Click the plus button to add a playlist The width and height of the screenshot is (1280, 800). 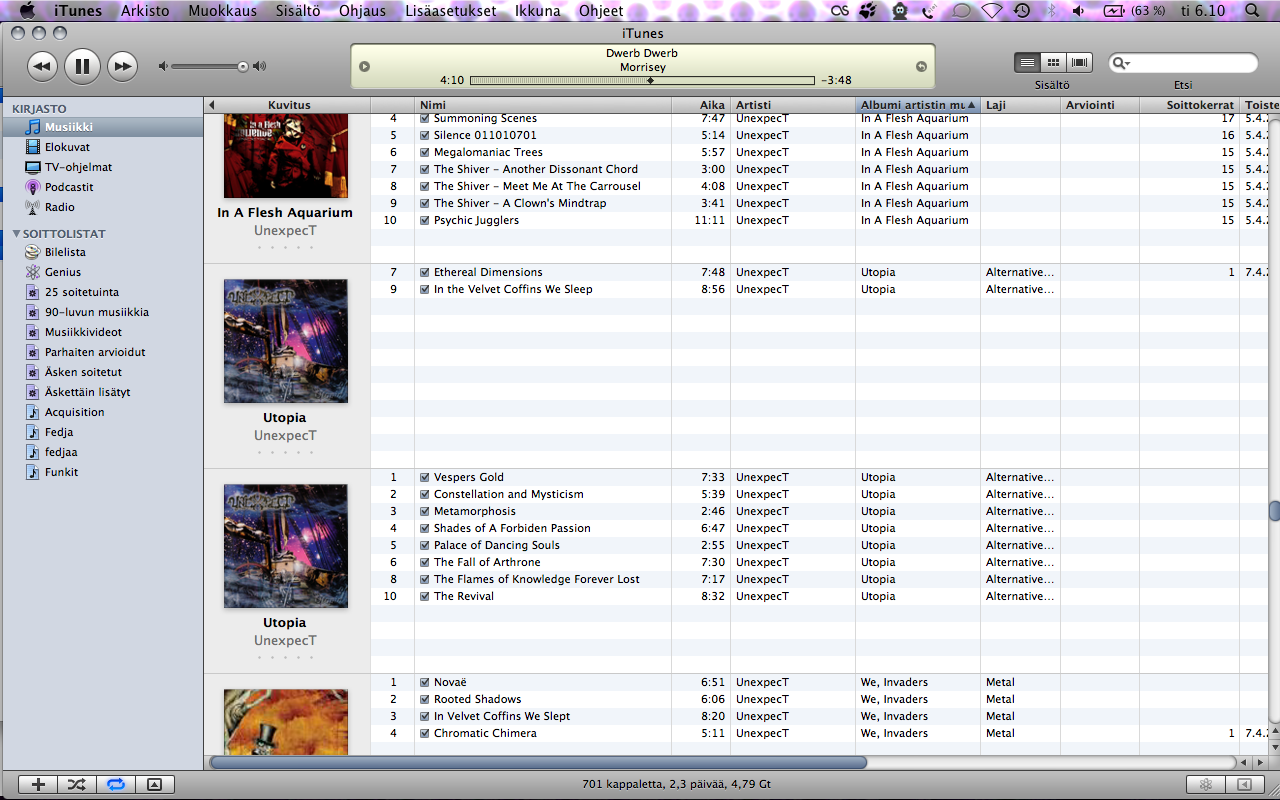(x=38, y=785)
